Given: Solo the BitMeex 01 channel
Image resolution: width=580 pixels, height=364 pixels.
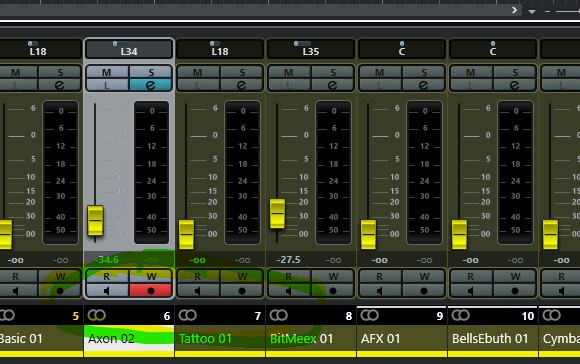Looking at the screenshot, I should (333, 72).
